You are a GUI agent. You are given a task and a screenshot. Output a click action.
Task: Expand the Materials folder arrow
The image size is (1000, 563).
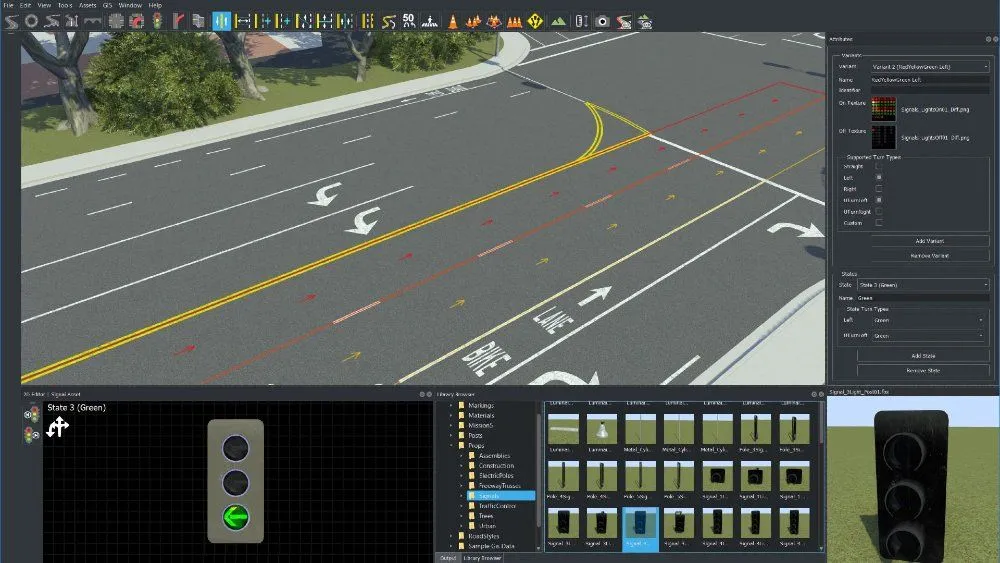pyautogui.click(x=451, y=416)
